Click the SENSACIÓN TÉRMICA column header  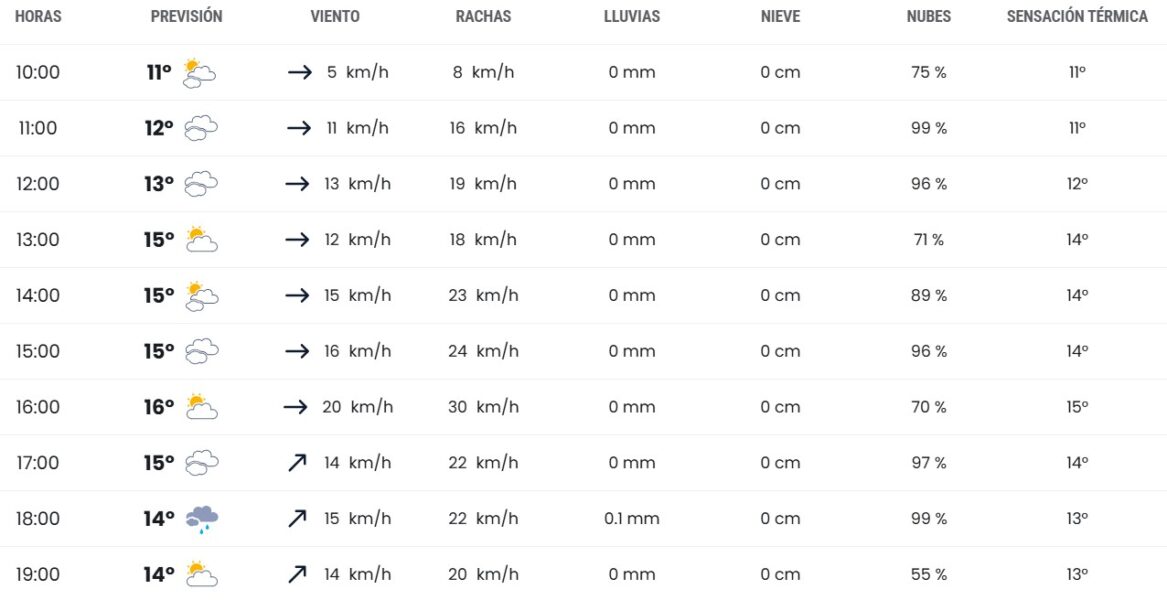tap(1077, 17)
